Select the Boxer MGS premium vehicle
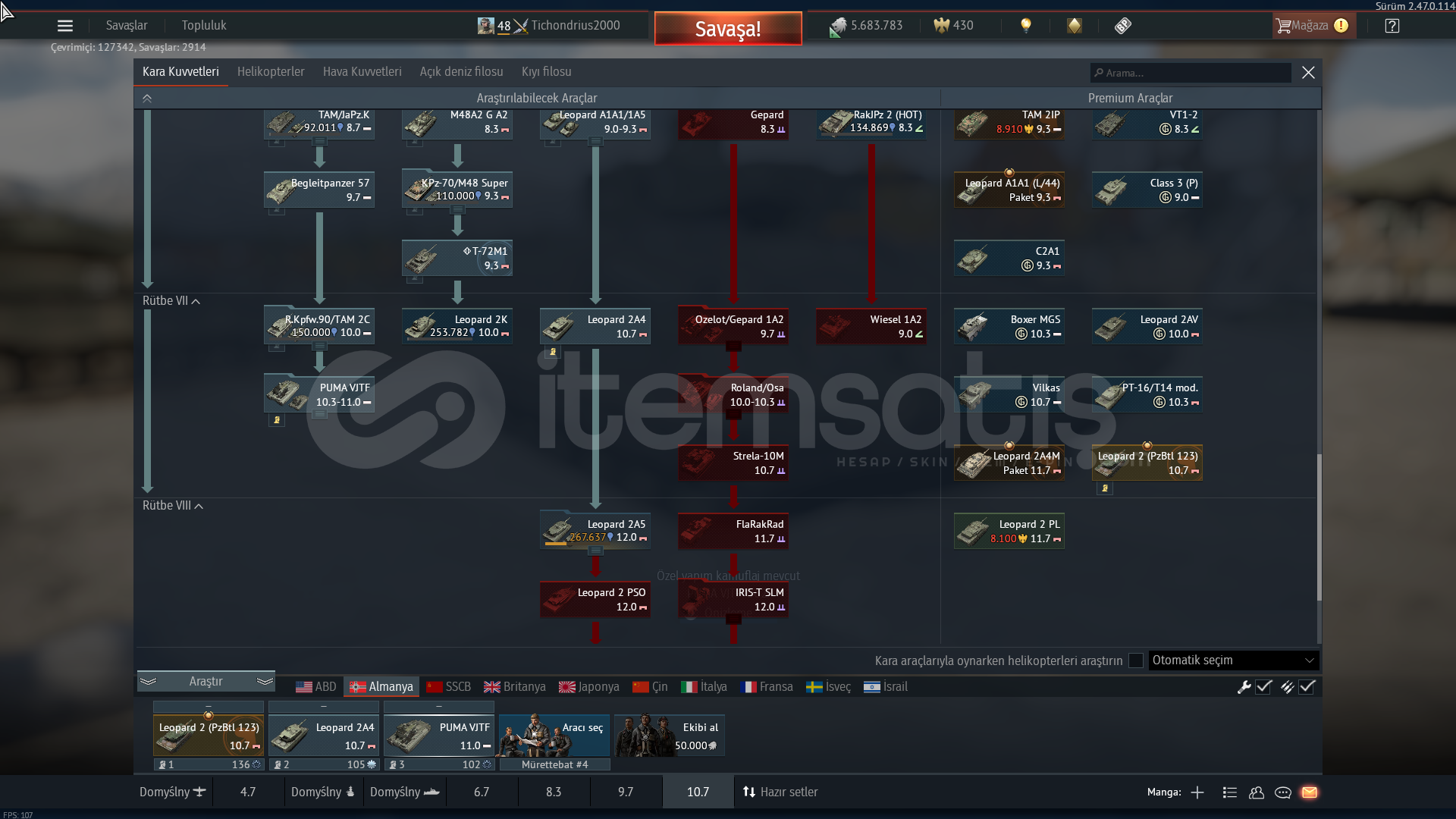 coord(1009,327)
